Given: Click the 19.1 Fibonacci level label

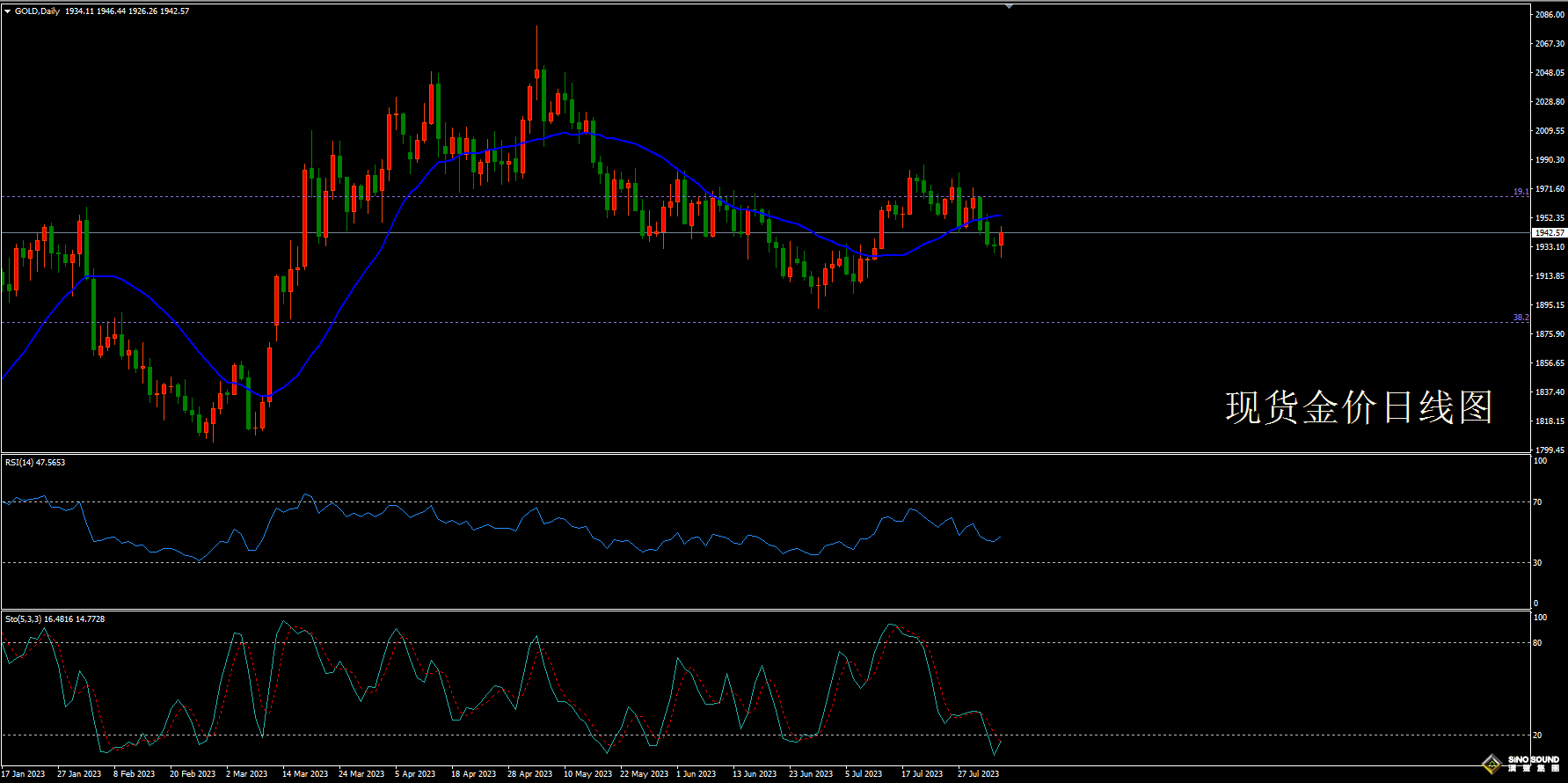Looking at the screenshot, I should point(1521,191).
